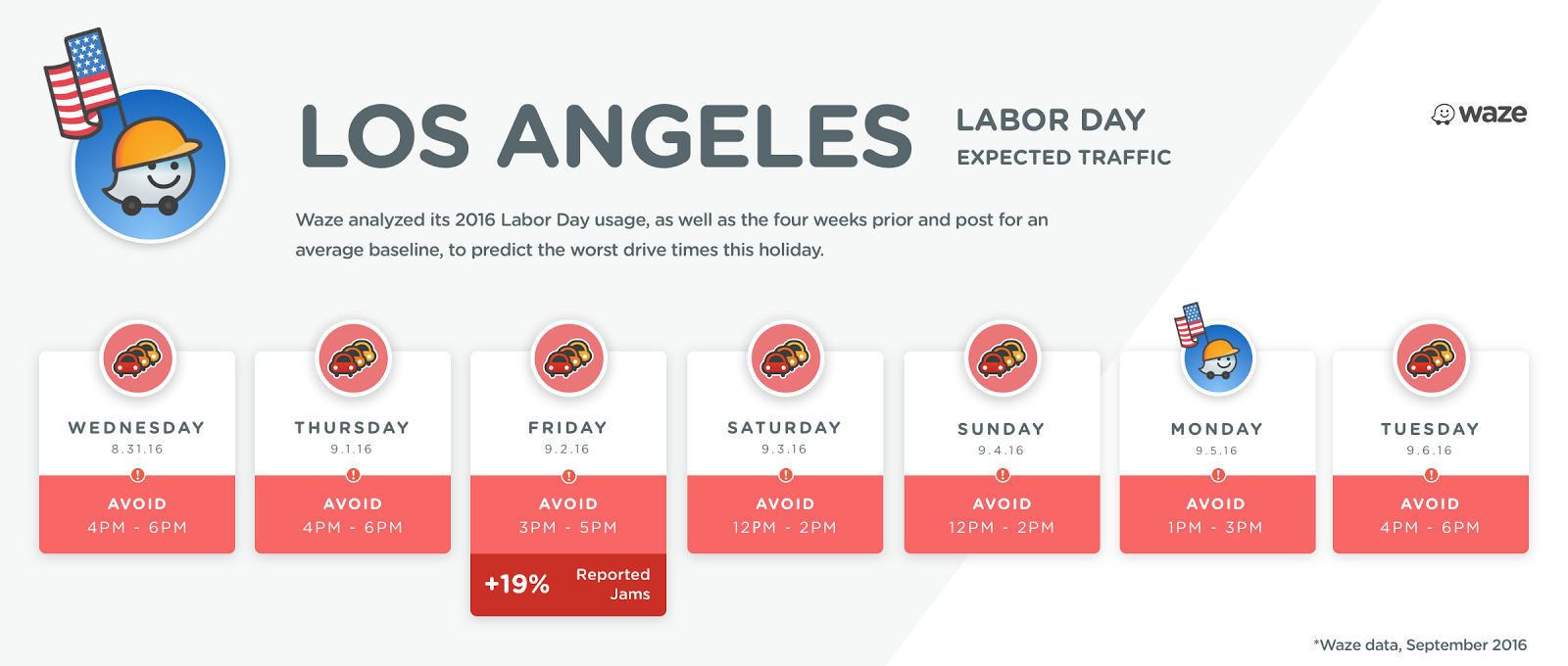Click the warning exclamation icon under Saturday
The height and width of the screenshot is (666, 1568).
point(786,475)
